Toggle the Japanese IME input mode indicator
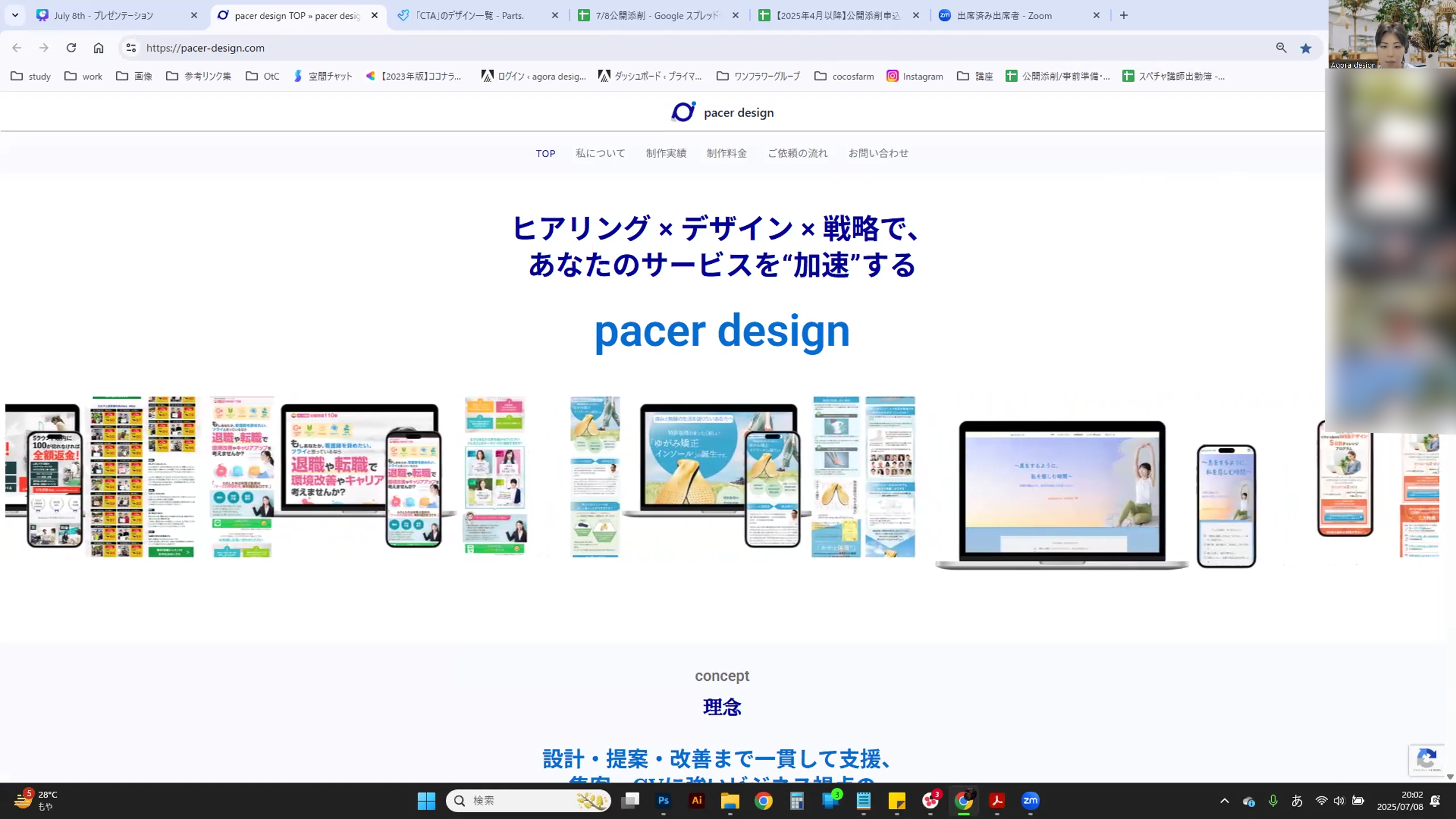This screenshot has width=1456, height=819. point(1297,801)
